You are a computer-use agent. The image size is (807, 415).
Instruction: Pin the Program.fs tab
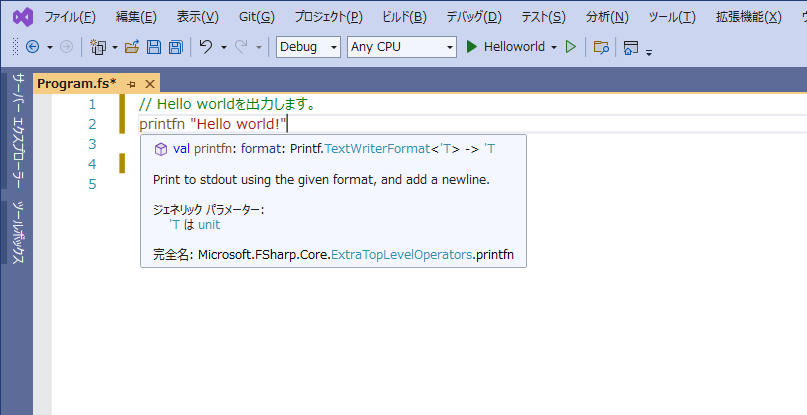click(131, 84)
